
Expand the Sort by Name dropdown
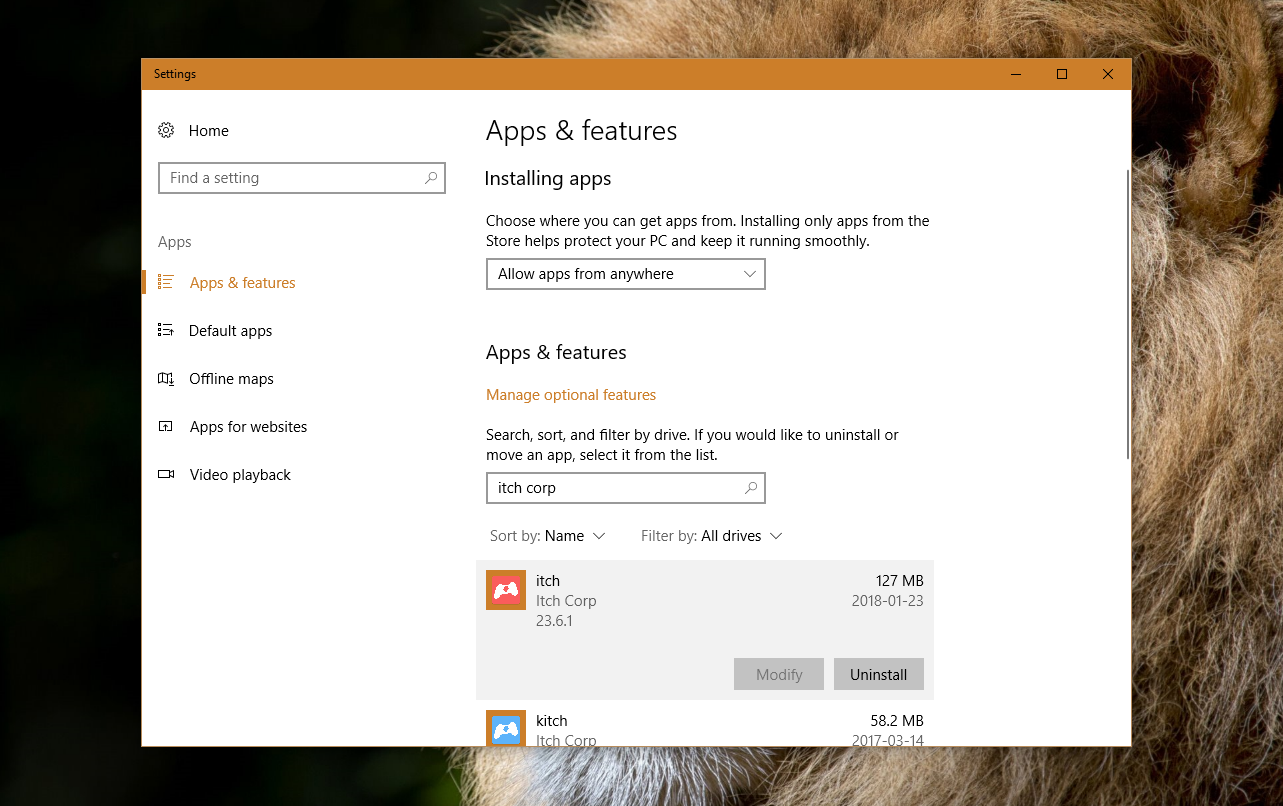coord(548,536)
